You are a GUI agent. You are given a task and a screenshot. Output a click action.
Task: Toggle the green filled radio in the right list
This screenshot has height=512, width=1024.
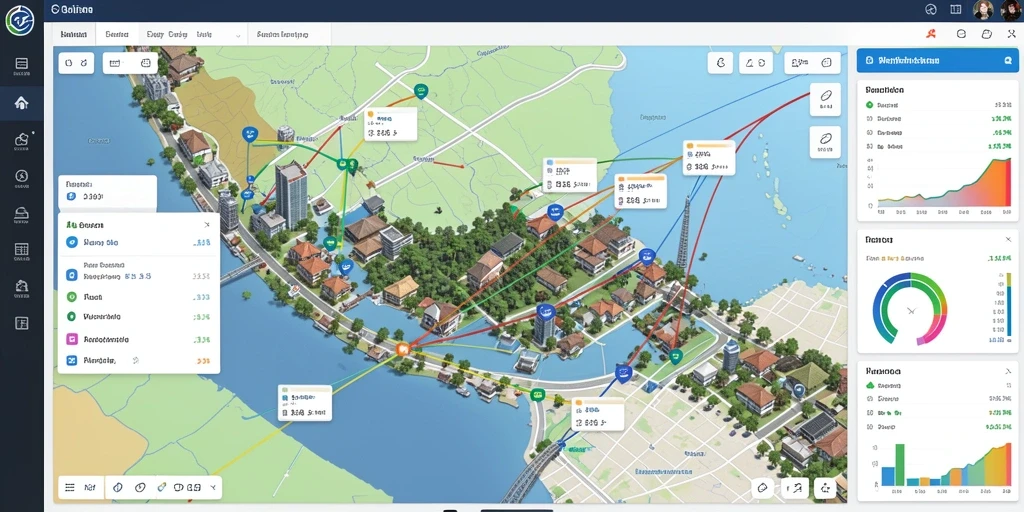coord(869,104)
